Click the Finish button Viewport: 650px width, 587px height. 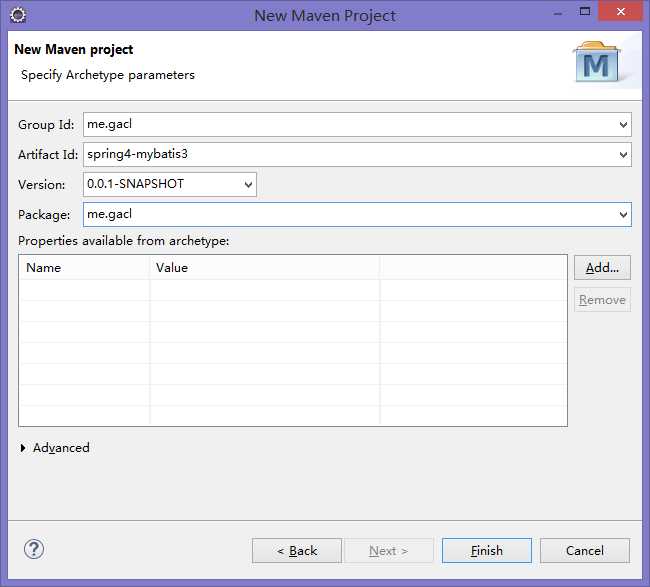click(x=487, y=551)
